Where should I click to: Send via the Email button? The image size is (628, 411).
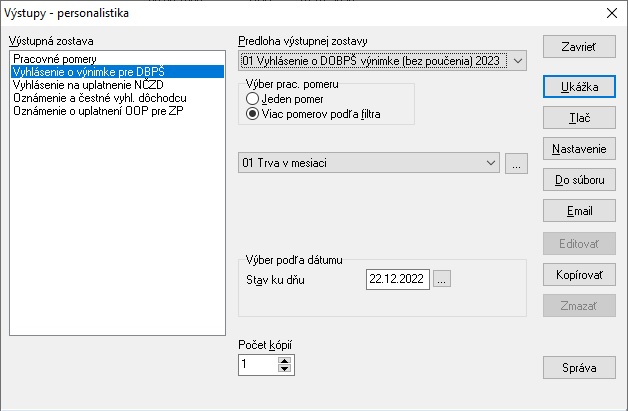point(579,211)
